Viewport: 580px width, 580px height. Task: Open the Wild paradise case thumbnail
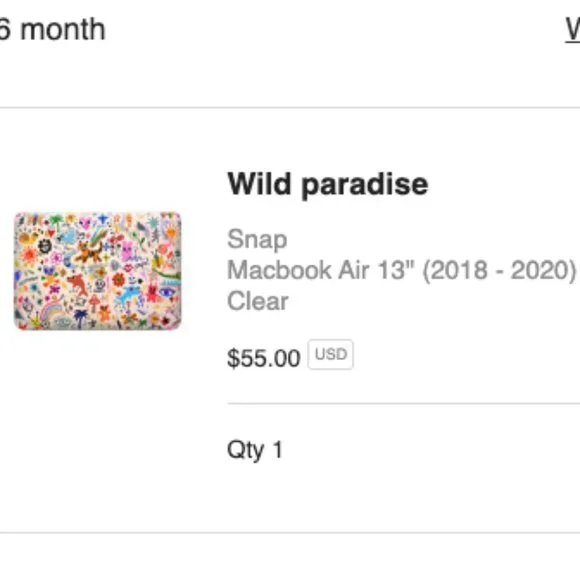98,271
